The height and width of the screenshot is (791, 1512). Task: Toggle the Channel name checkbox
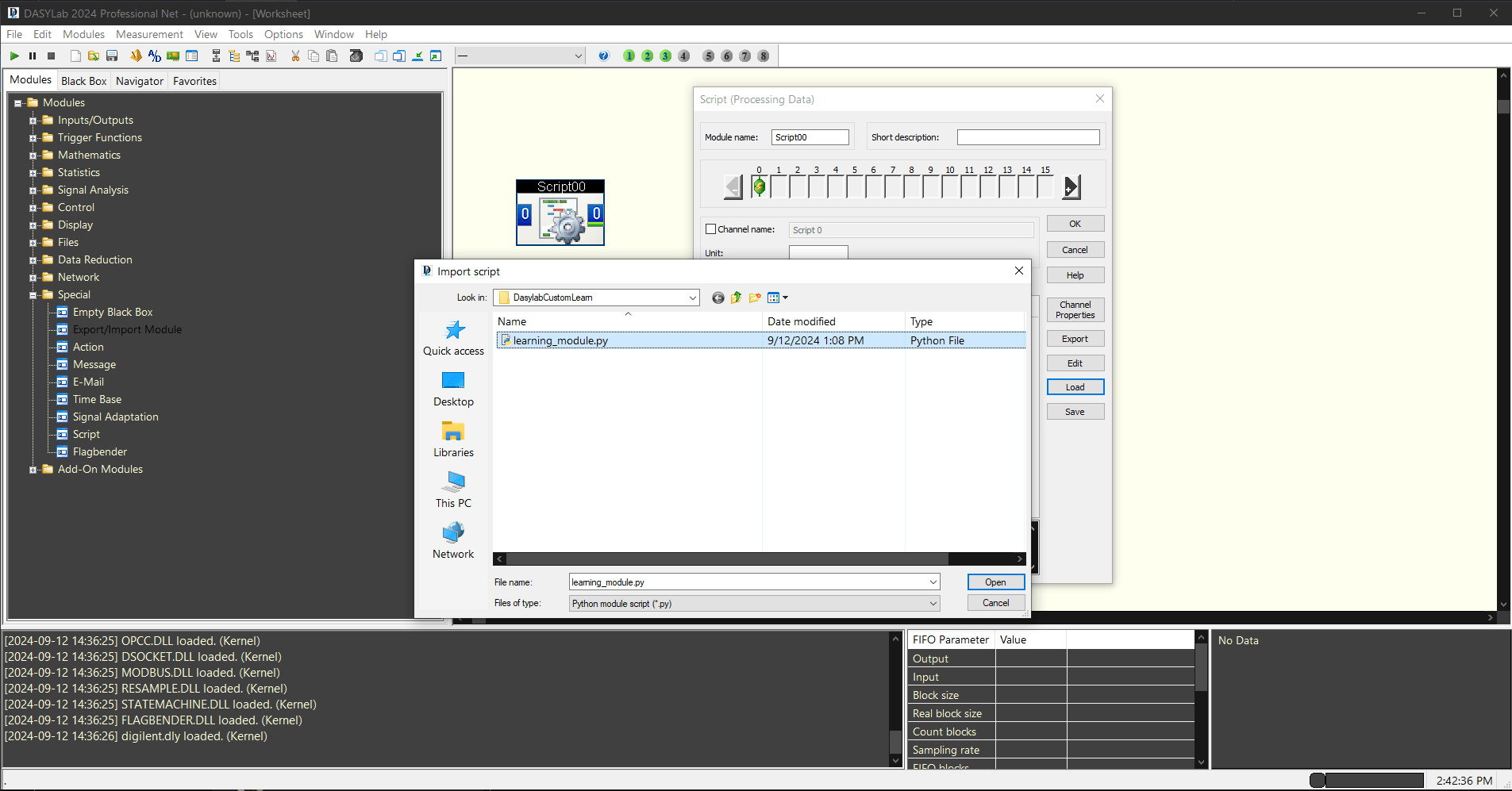tap(711, 229)
